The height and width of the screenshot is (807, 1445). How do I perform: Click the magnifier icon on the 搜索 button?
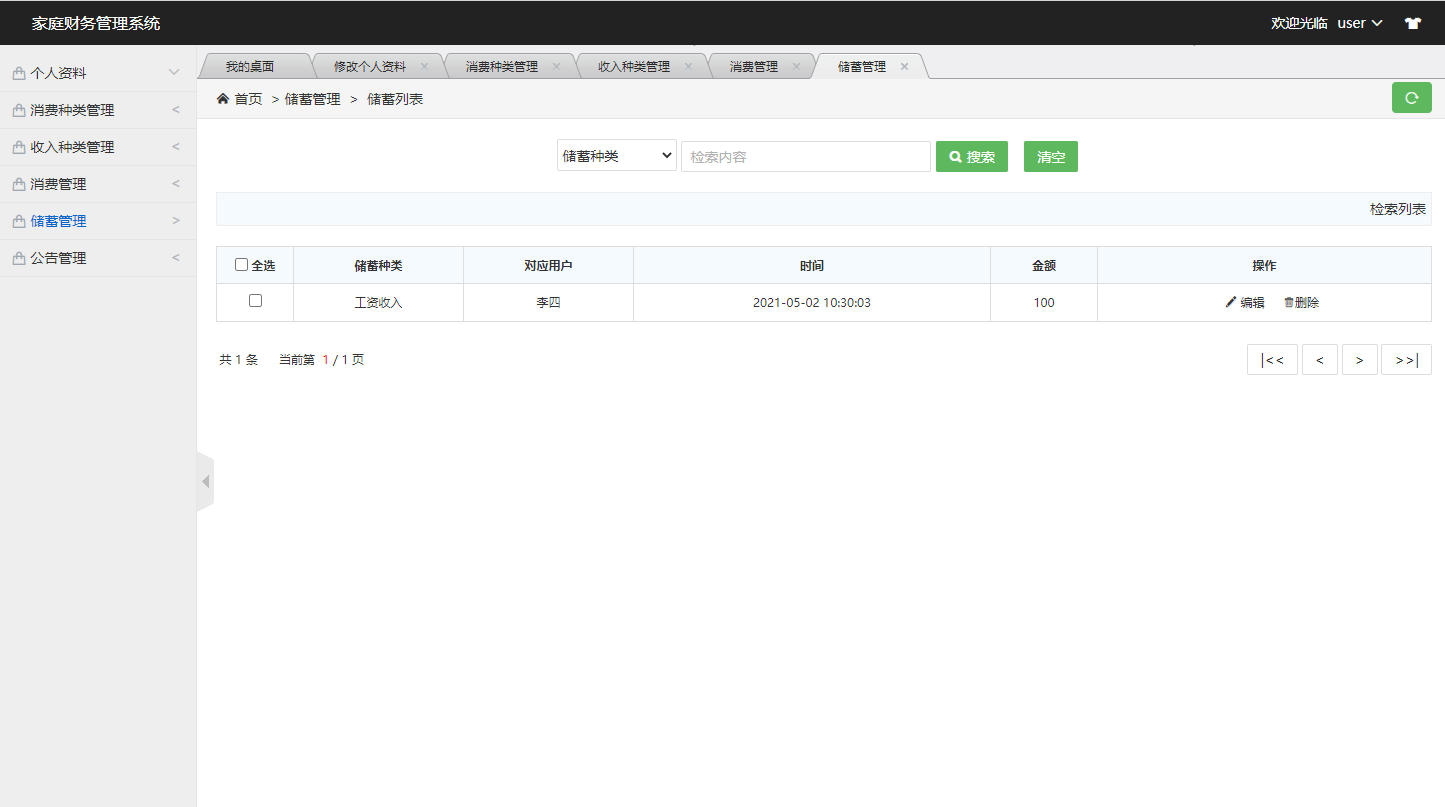pos(956,156)
